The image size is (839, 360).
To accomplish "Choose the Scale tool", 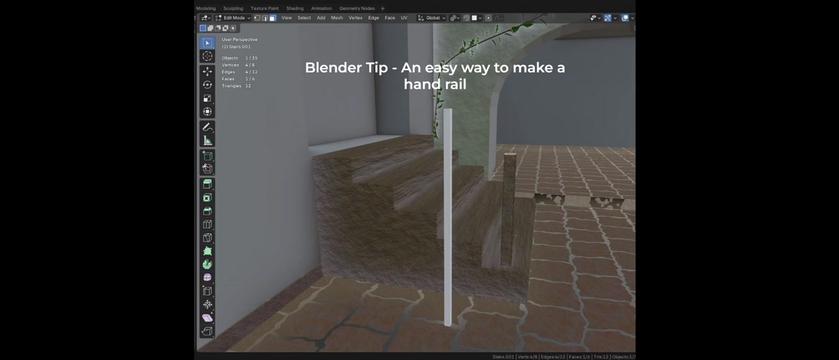I will [x=208, y=98].
